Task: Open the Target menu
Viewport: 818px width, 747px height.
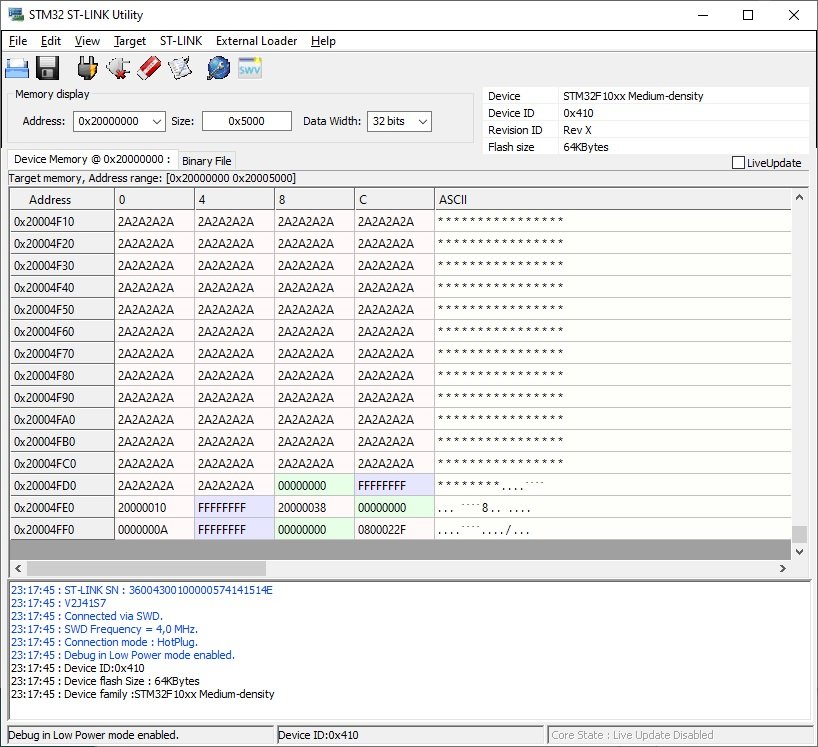Action: coord(130,41)
